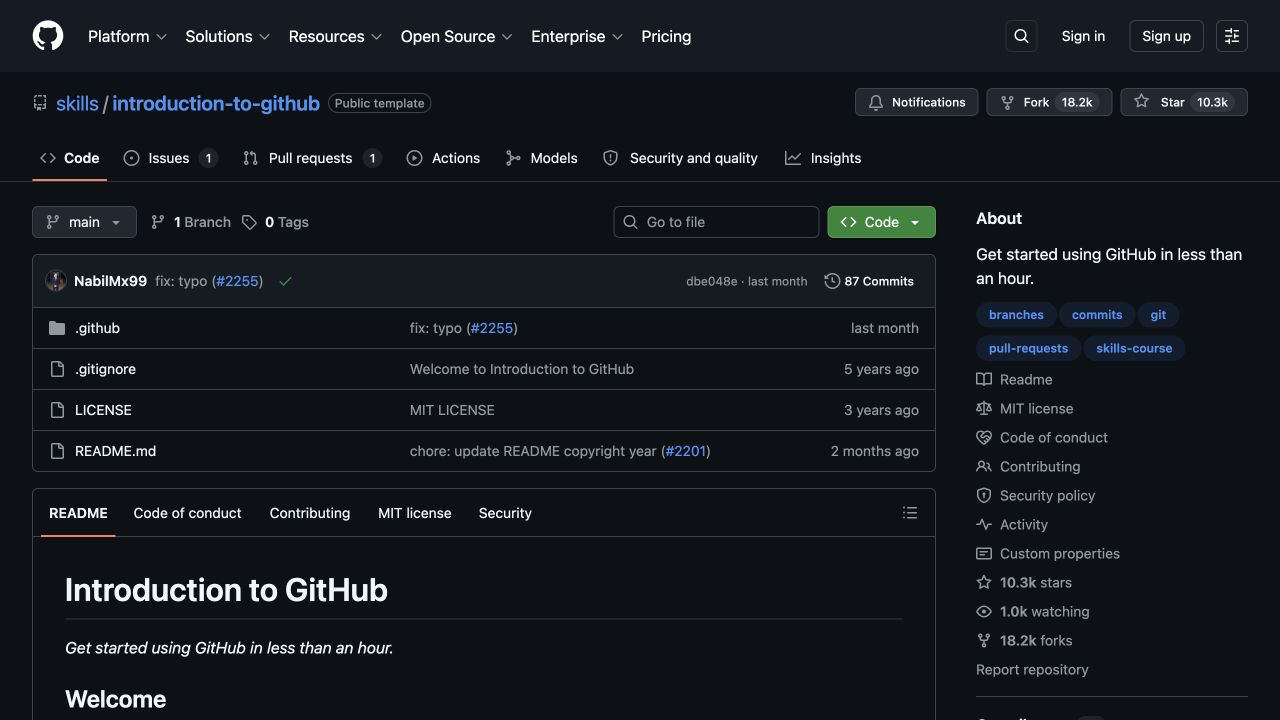Viewport: 1280px width, 720px height.
Task: Click the eye icon beside 1.0k watching
Action: pos(984,612)
